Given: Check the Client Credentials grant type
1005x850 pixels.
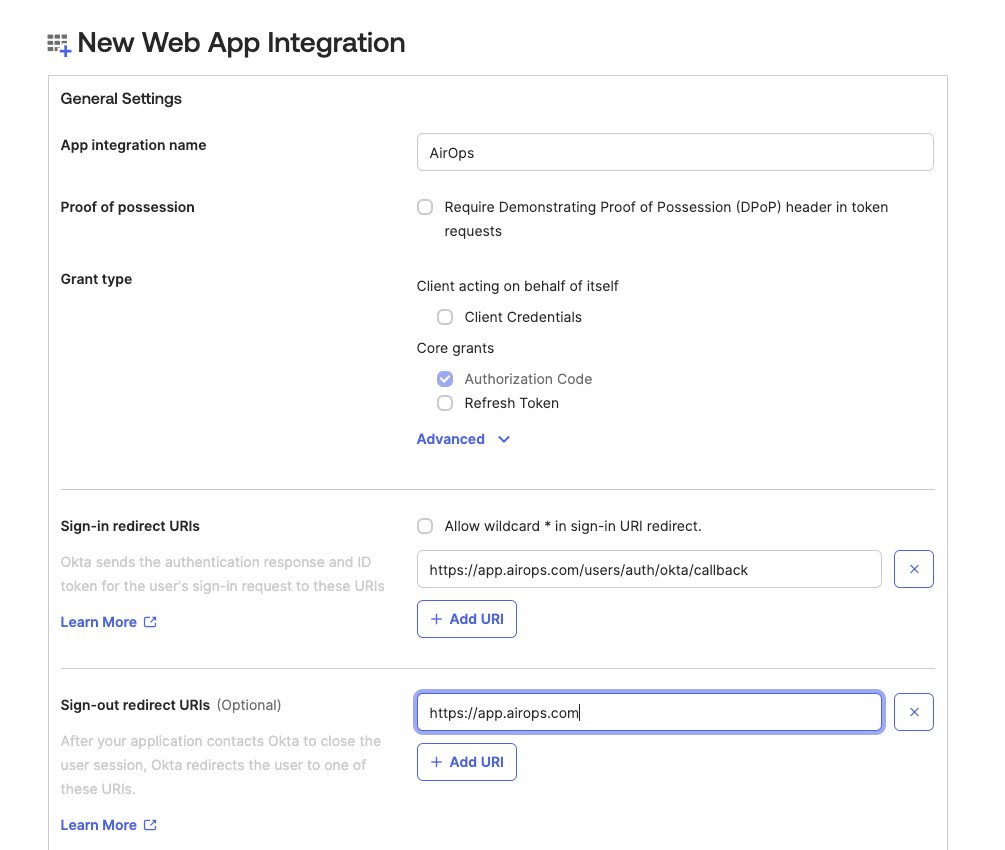Looking at the screenshot, I should [x=445, y=317].
